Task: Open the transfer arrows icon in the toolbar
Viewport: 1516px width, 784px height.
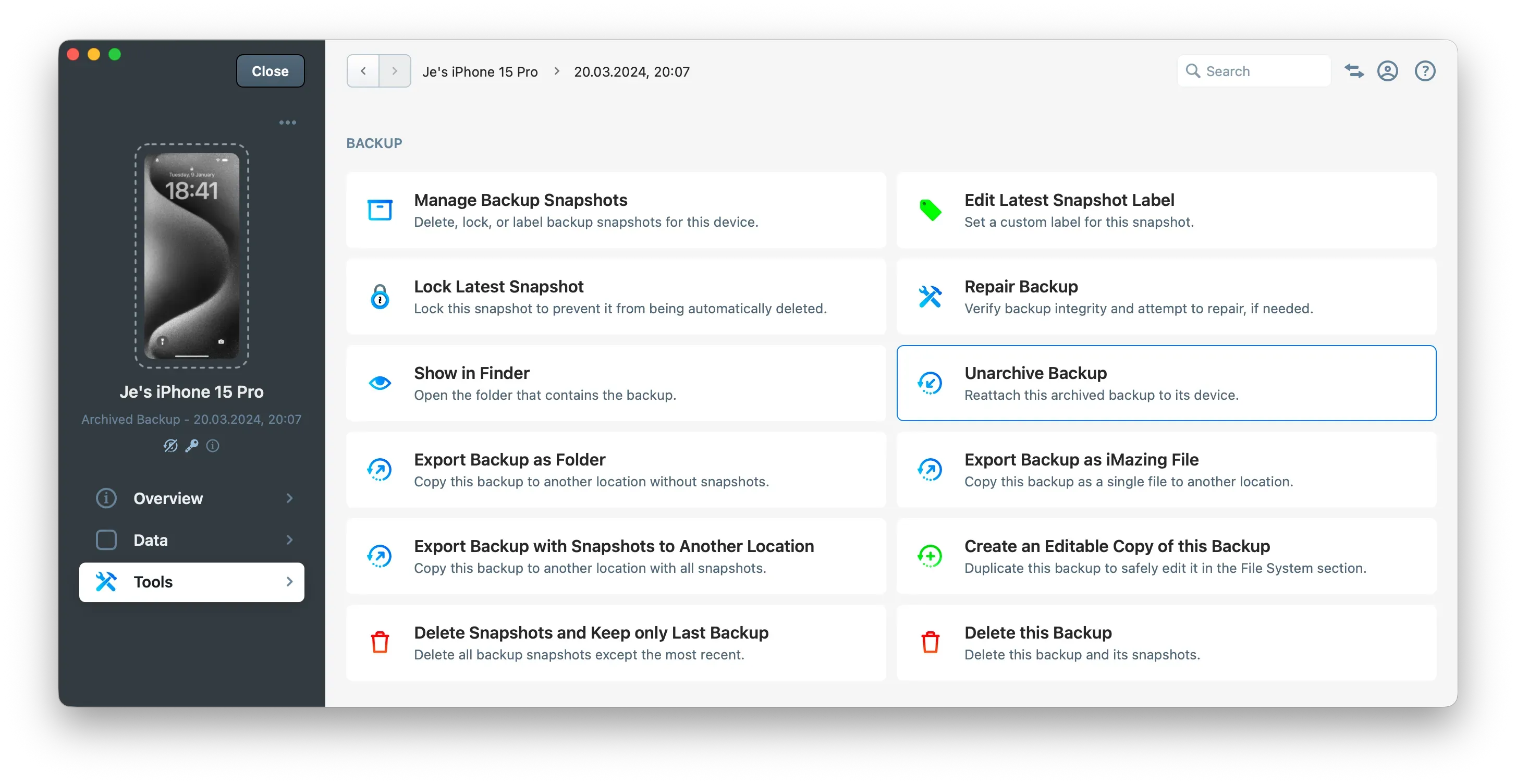Action: [x=1353, y=70]
